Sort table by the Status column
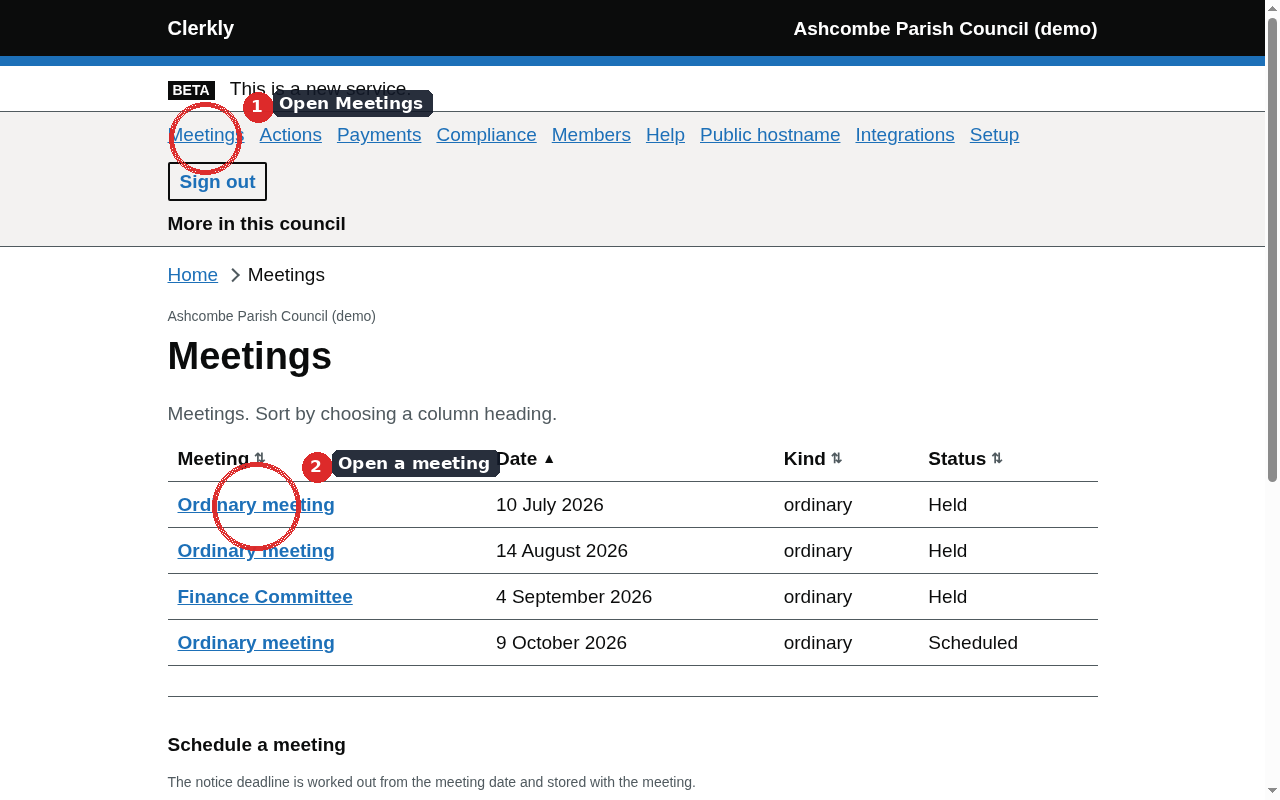This screenshot has width=1280, height=800. 965,459
